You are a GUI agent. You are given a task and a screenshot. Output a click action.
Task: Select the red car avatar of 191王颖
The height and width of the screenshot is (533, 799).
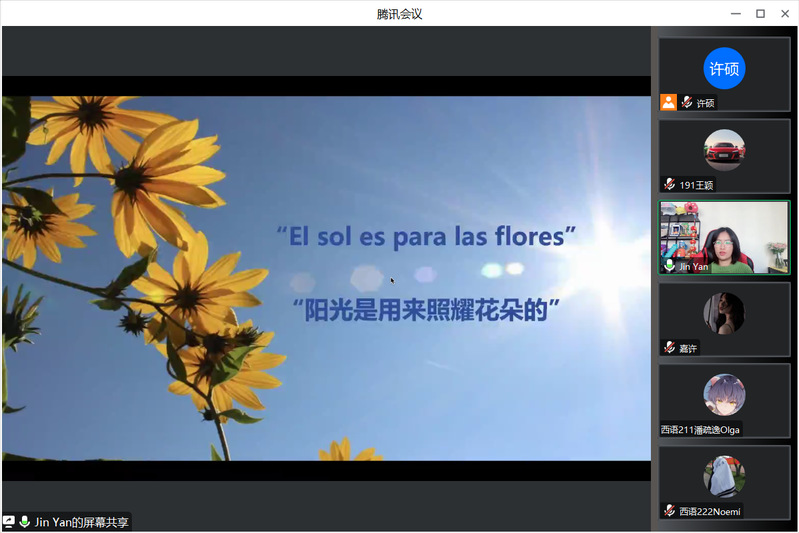(x=724, y=150)
